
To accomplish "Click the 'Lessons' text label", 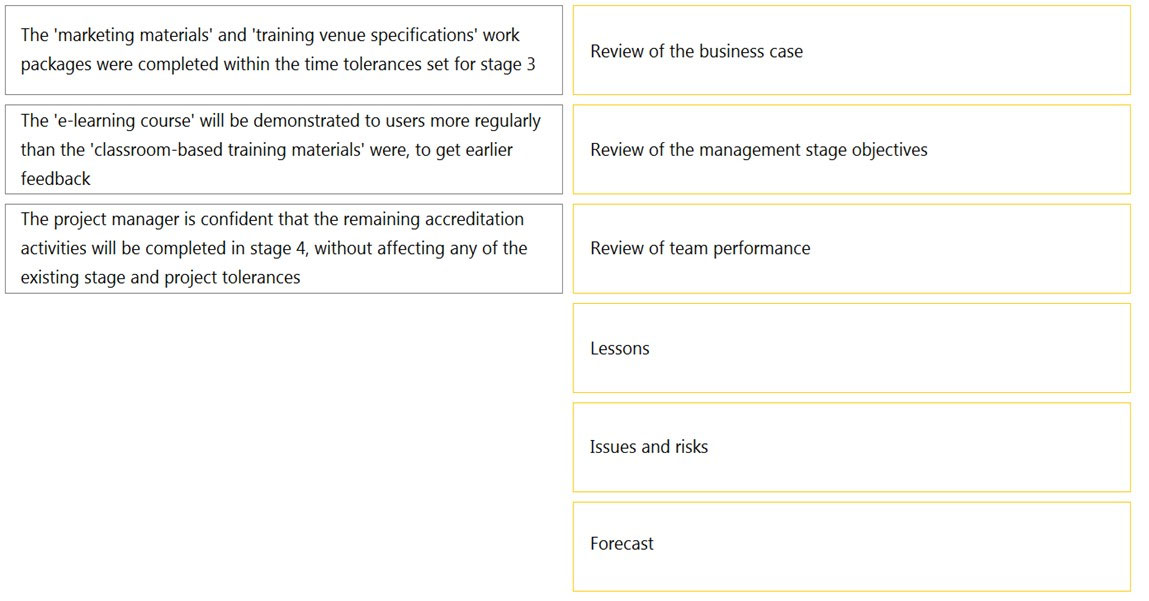I will [x=620, y=348].
